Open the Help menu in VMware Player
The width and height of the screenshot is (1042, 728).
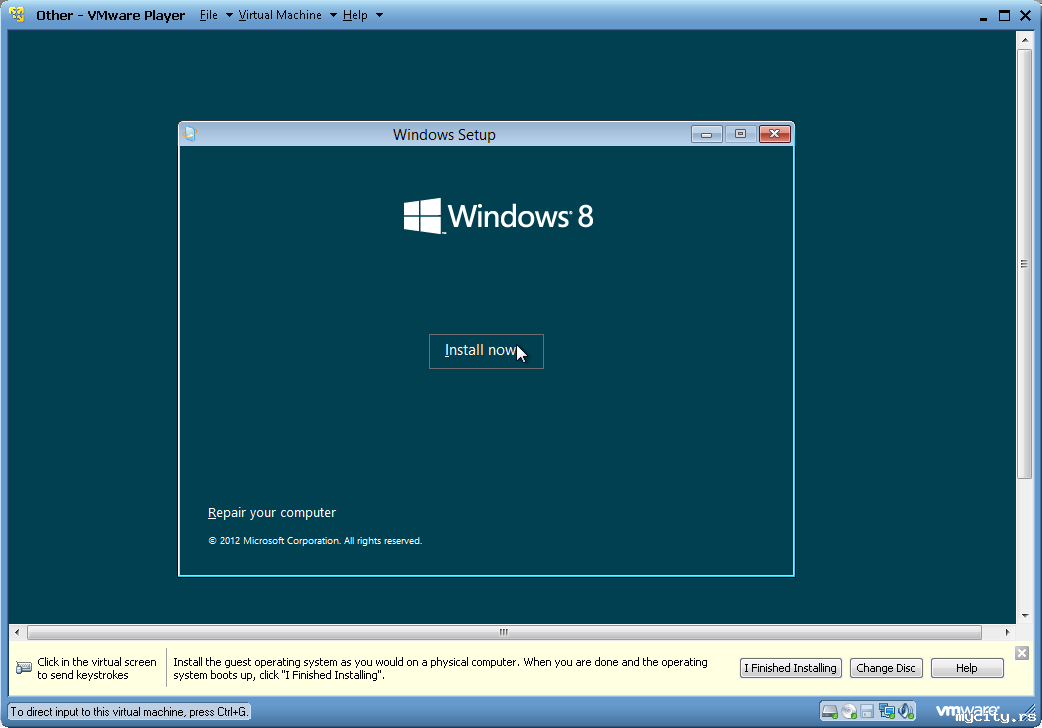tap(355, 15)
